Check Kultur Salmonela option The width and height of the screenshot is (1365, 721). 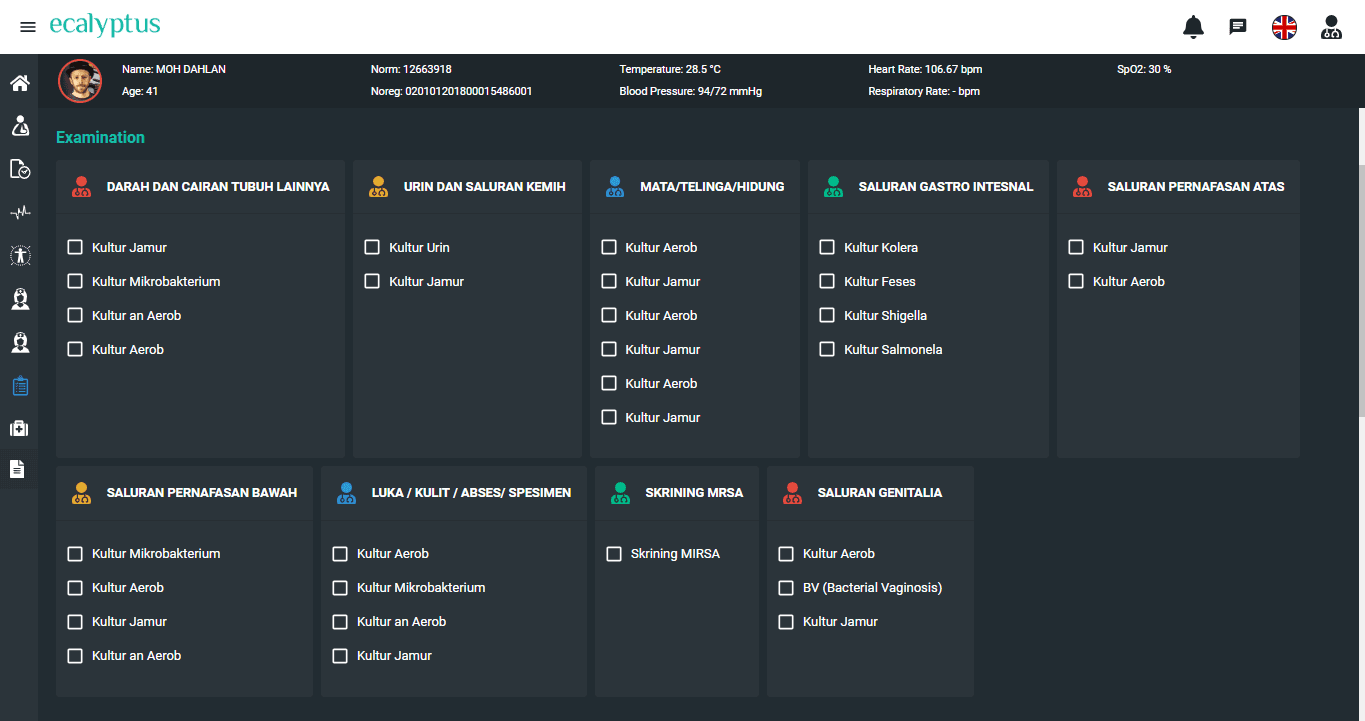click(827, 349)
